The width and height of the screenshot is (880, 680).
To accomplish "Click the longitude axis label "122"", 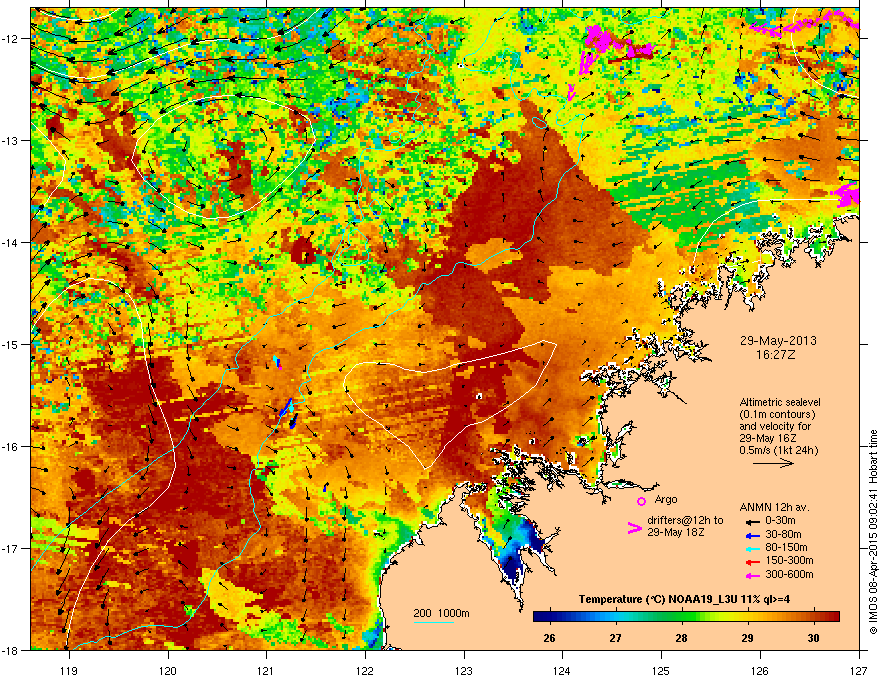I will (365, 670).
